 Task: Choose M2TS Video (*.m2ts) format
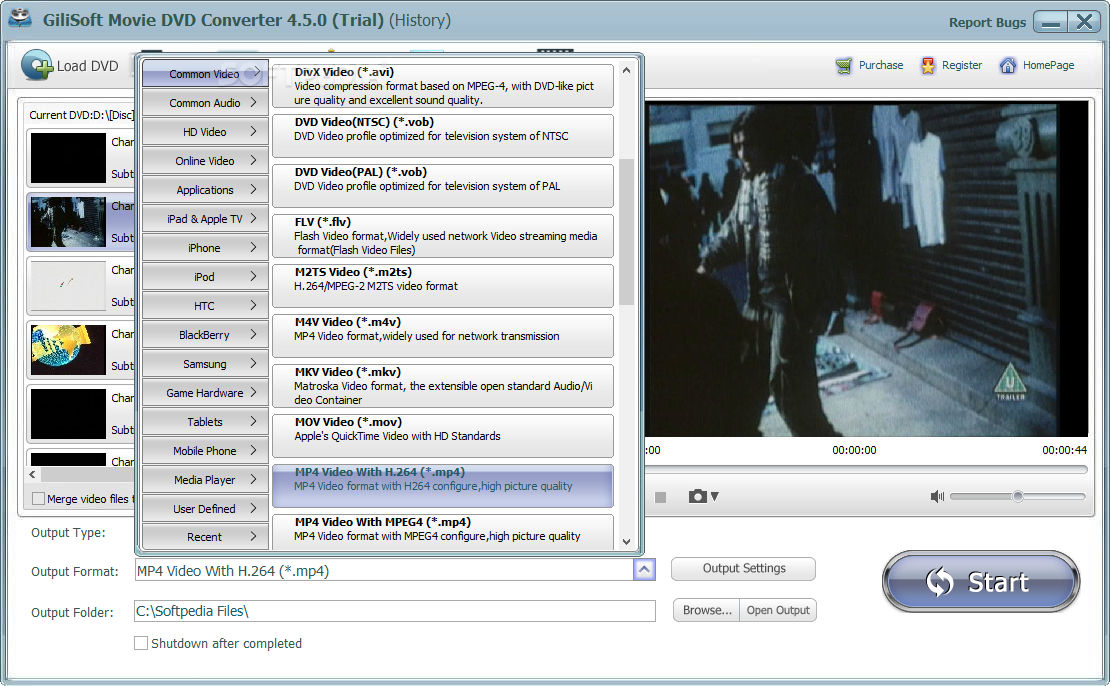tap(443, 286)
